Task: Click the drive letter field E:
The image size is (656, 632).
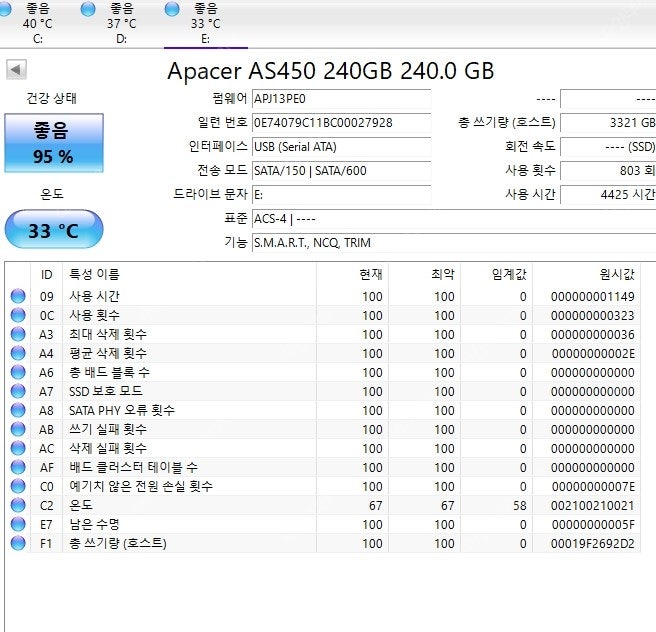Action: (x=341, y=194)
